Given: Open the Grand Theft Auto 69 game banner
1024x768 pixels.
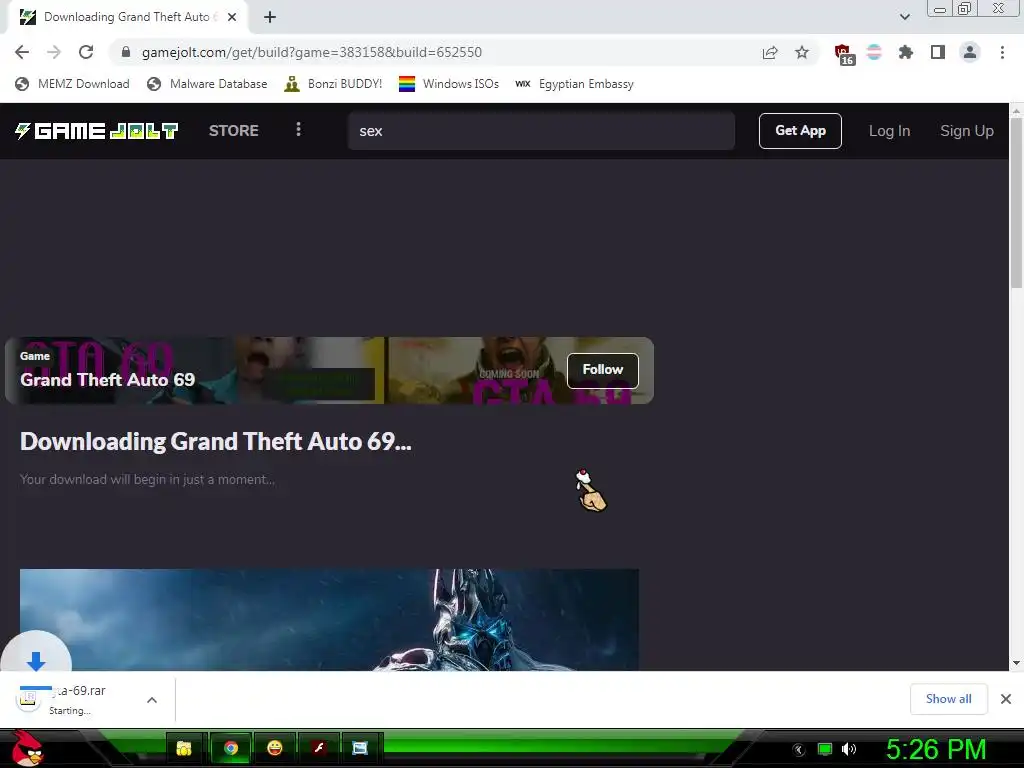Looking at the screenshot, I should click(329, 370).
